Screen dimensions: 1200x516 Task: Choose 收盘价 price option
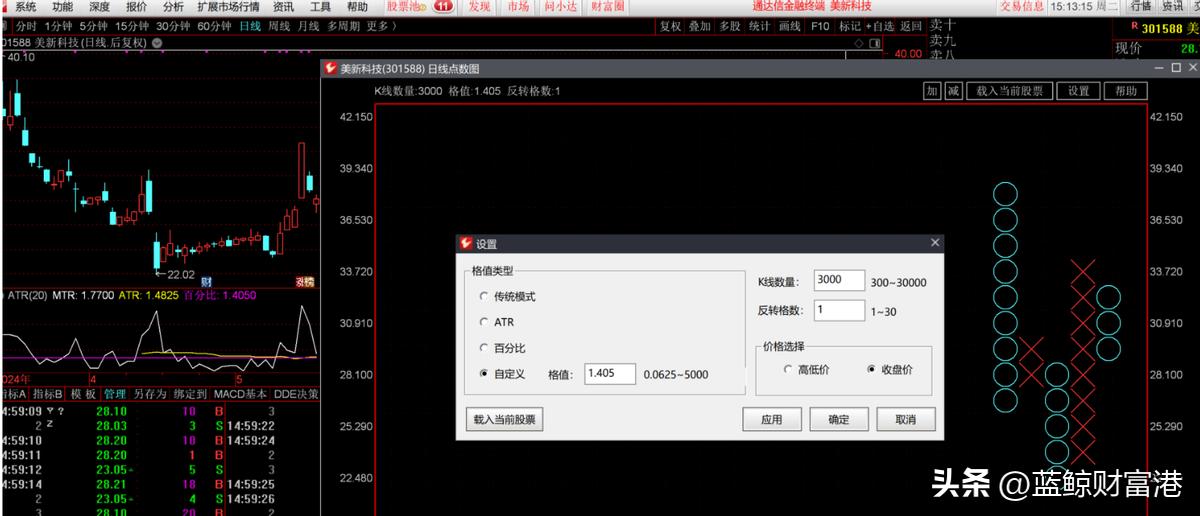tap(872, 369)
